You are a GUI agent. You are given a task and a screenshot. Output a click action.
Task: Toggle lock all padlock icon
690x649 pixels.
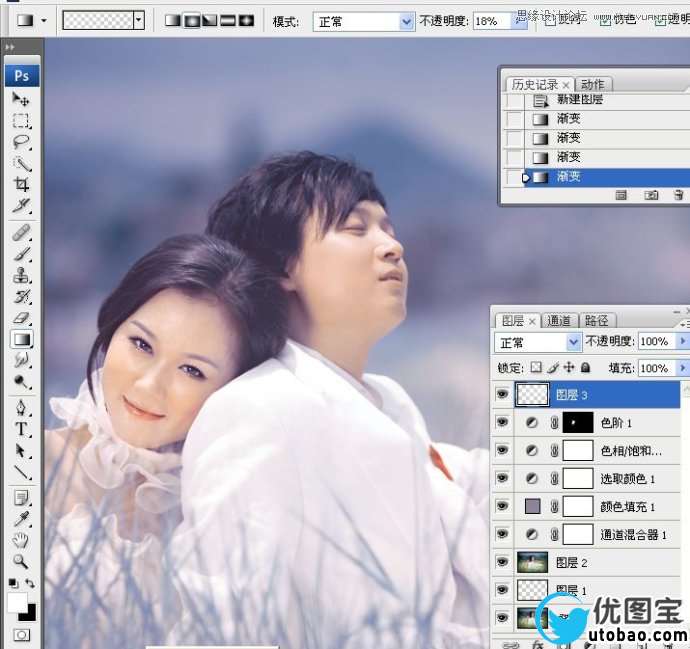coord(585,367)
